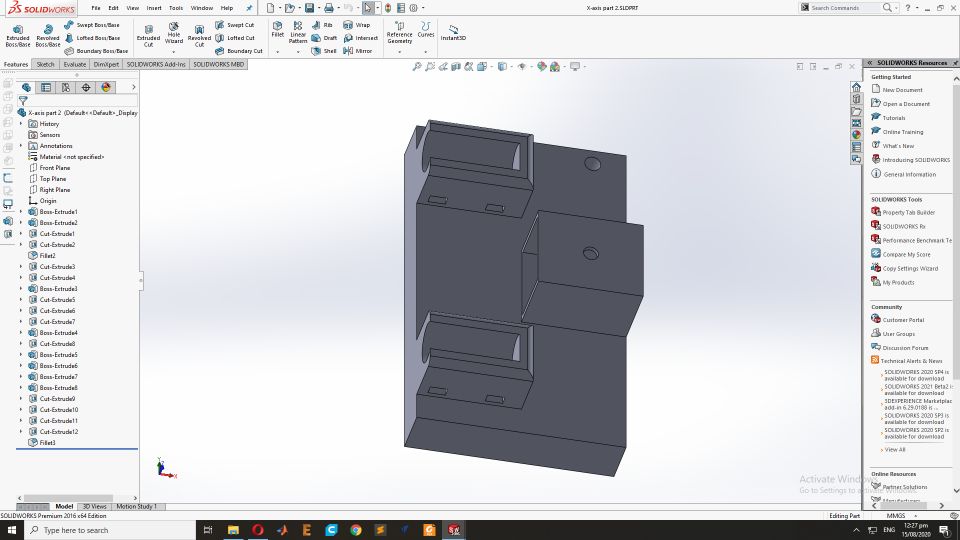Open Online Training link

tap(902, 132)
